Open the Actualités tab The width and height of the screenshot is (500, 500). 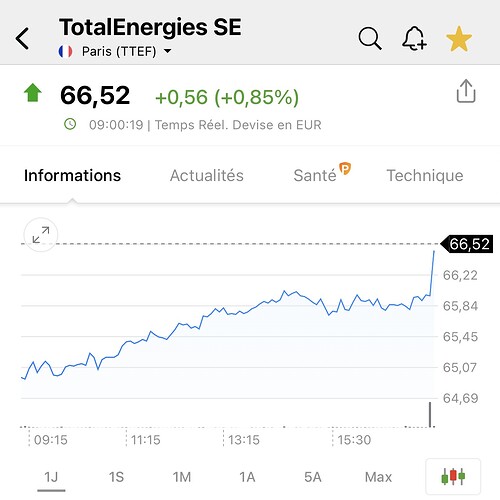[x=207, y=175]
